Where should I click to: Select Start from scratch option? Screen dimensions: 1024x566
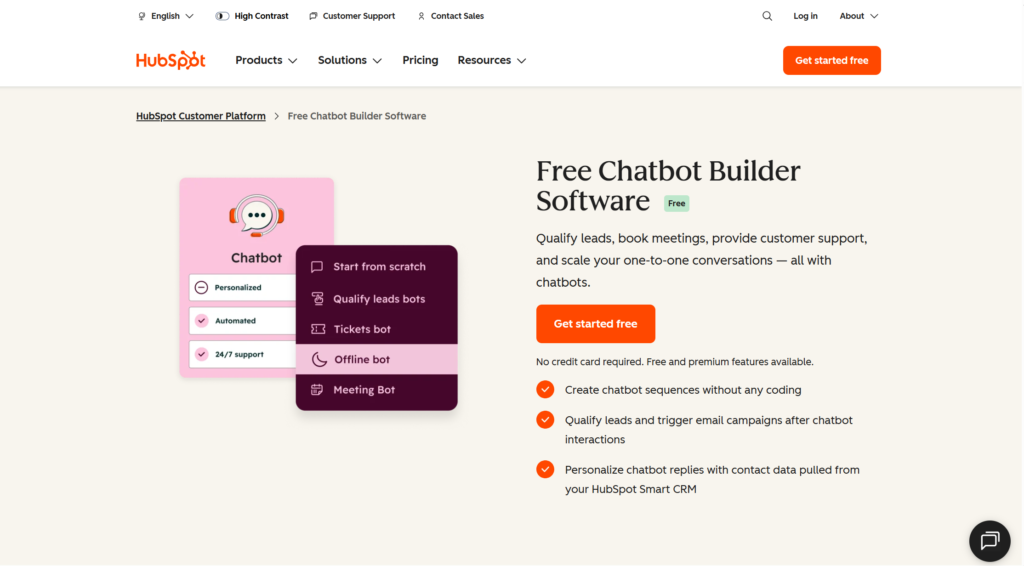point(377,266)
